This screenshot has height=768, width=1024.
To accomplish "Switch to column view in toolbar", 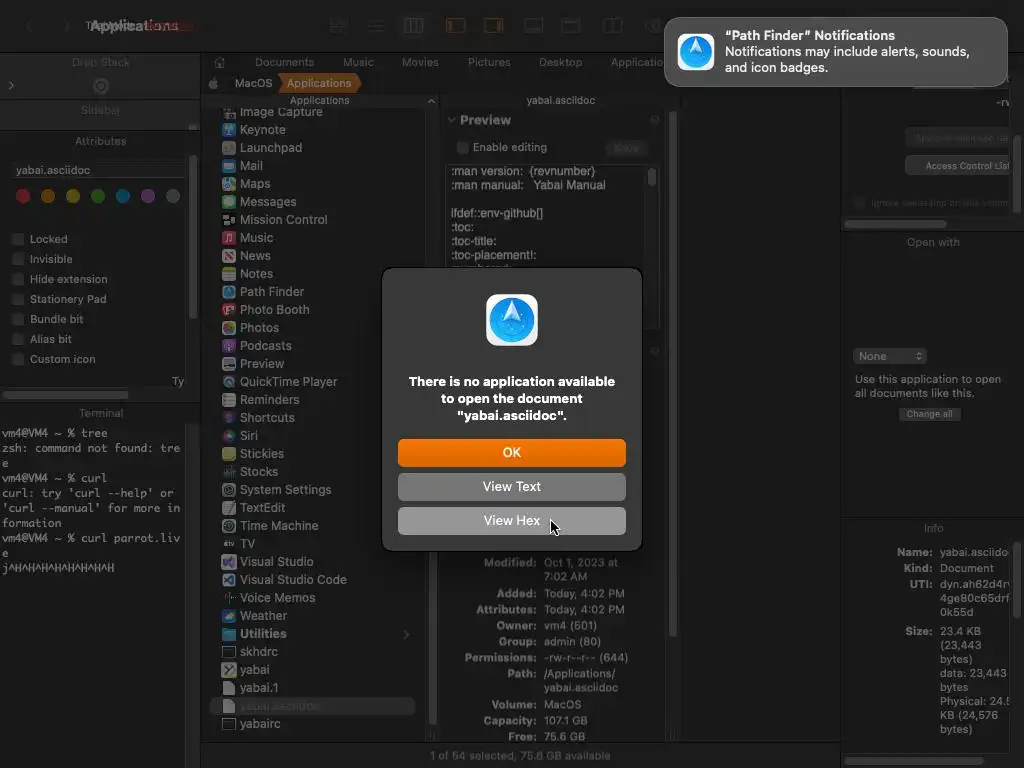I will (413, 26).
